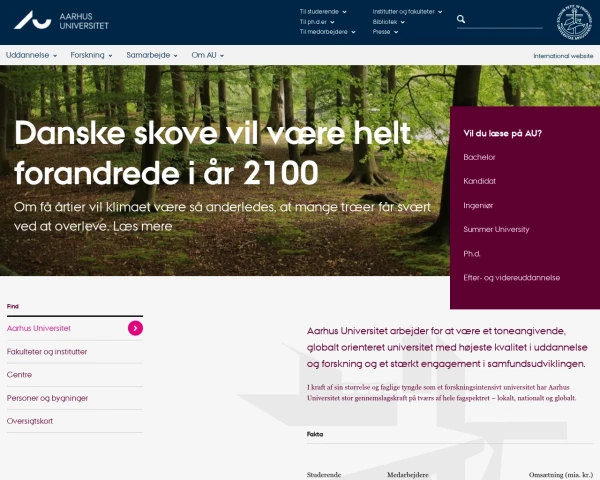Image resolution: width=600 pixels, height=480 pixels.
Task: Click the pink arrow beside Aarhus Universitet
Action: (x=135, y=328)
